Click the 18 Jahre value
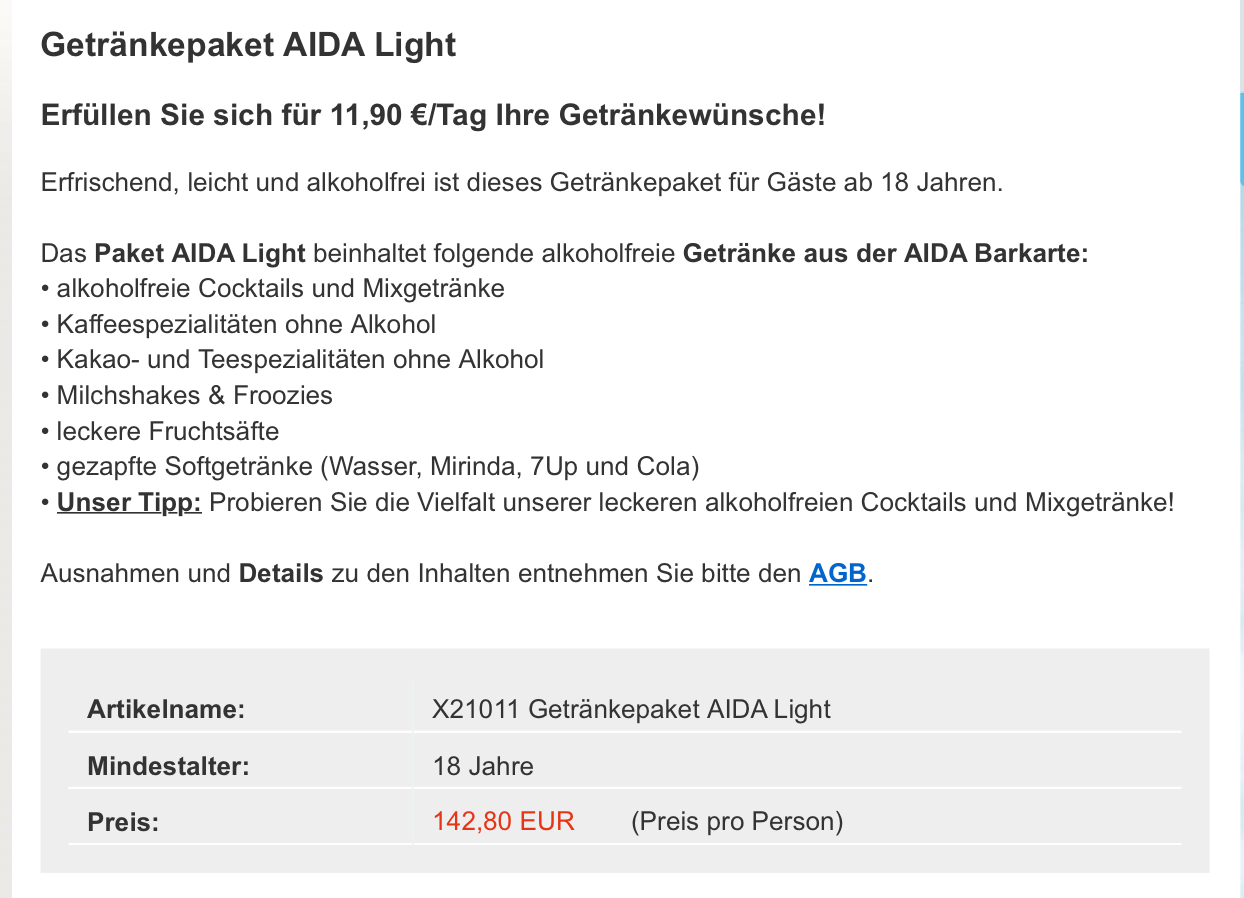Image resolution: width=1244 pixels, height=898 pixels. [x=483, y=767]
